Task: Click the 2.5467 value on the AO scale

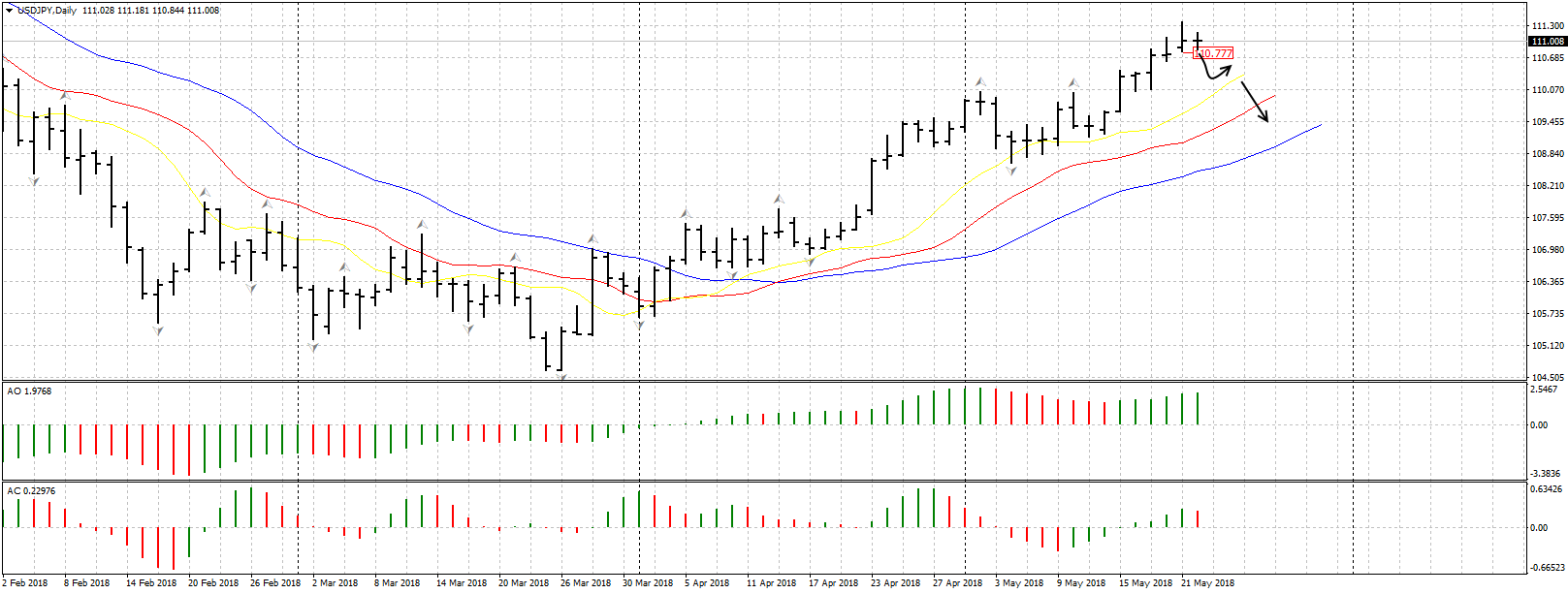Action: (x=1544, y=390)
